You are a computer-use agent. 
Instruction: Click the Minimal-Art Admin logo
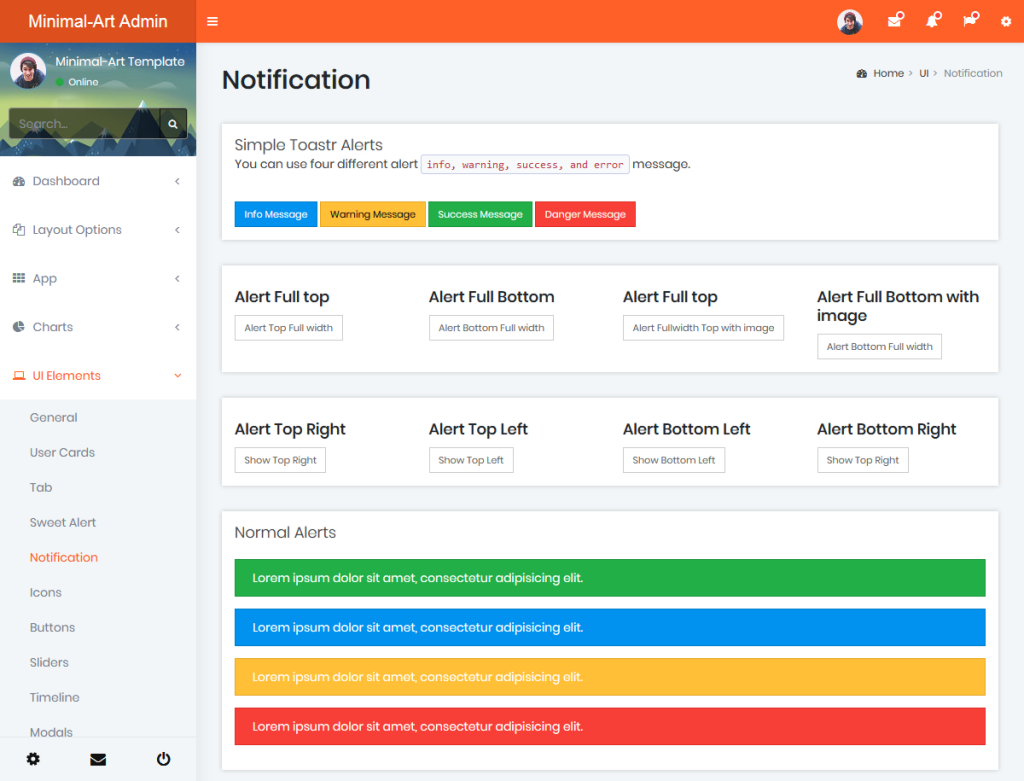98,22
